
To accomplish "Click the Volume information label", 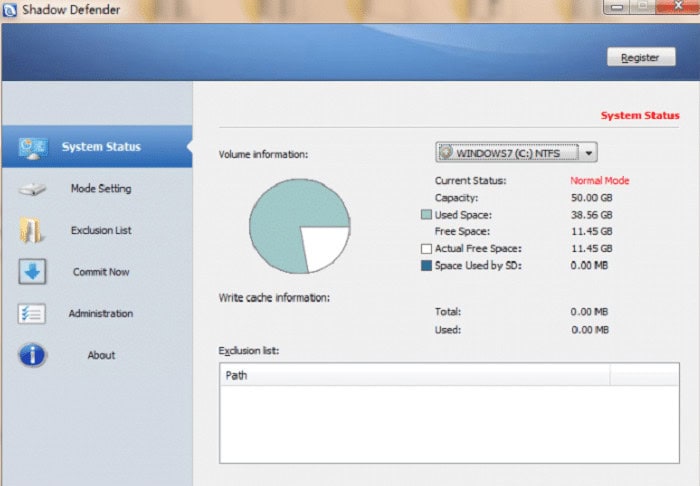I will pos(263,154).
